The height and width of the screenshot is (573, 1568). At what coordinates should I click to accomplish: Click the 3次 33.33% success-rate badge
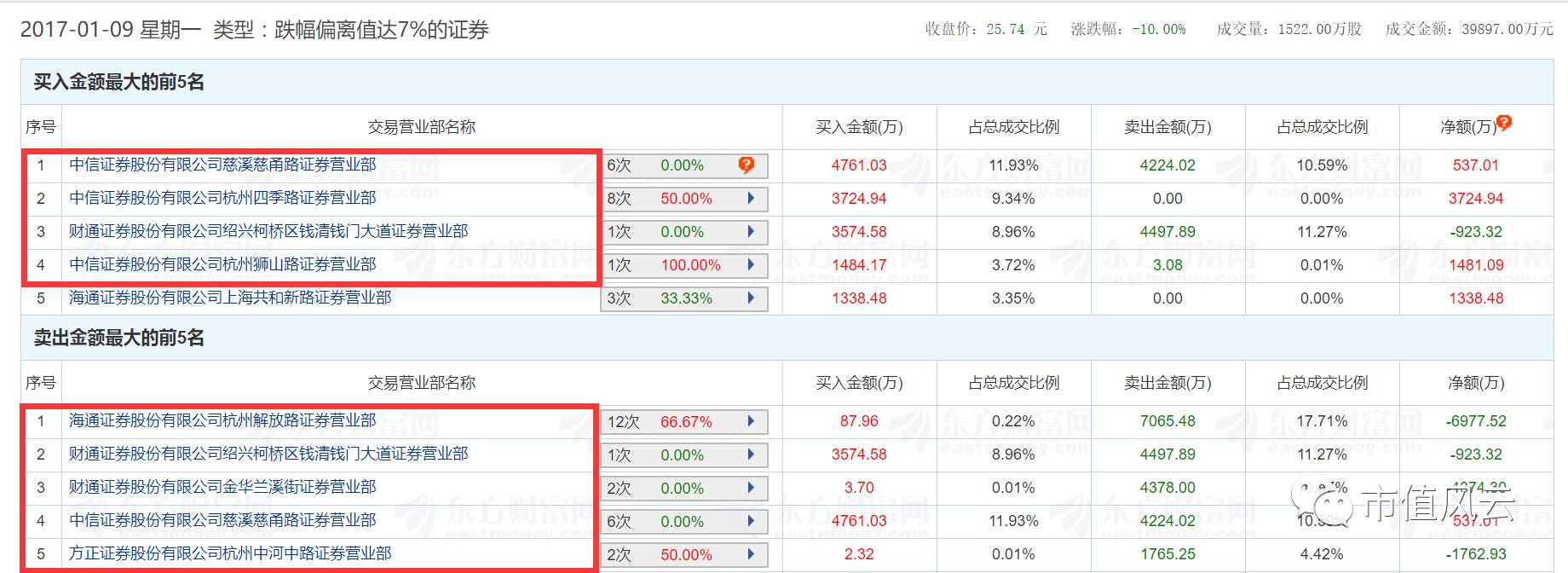click(684, 298)
